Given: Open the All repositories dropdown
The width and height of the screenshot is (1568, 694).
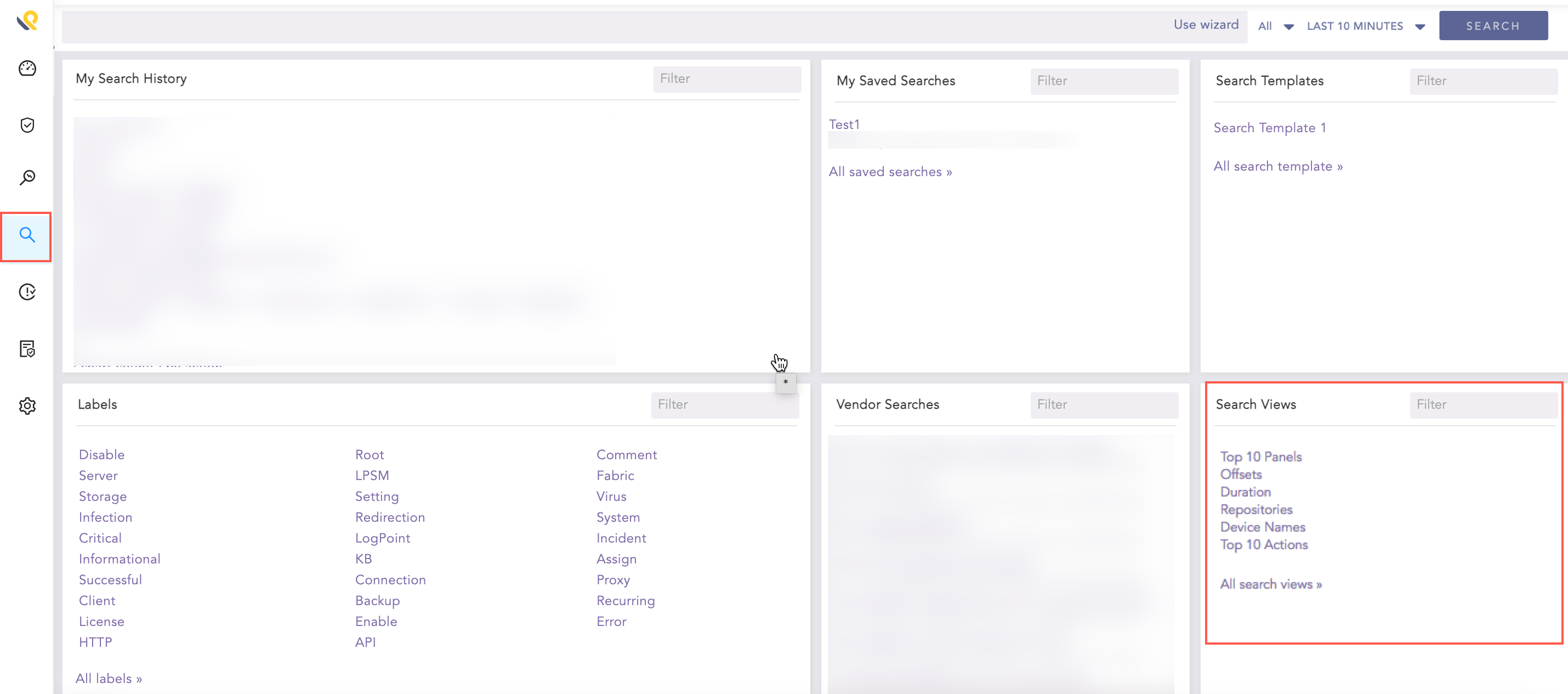Looking at the screenshot, I should [x=1275, y=26].
